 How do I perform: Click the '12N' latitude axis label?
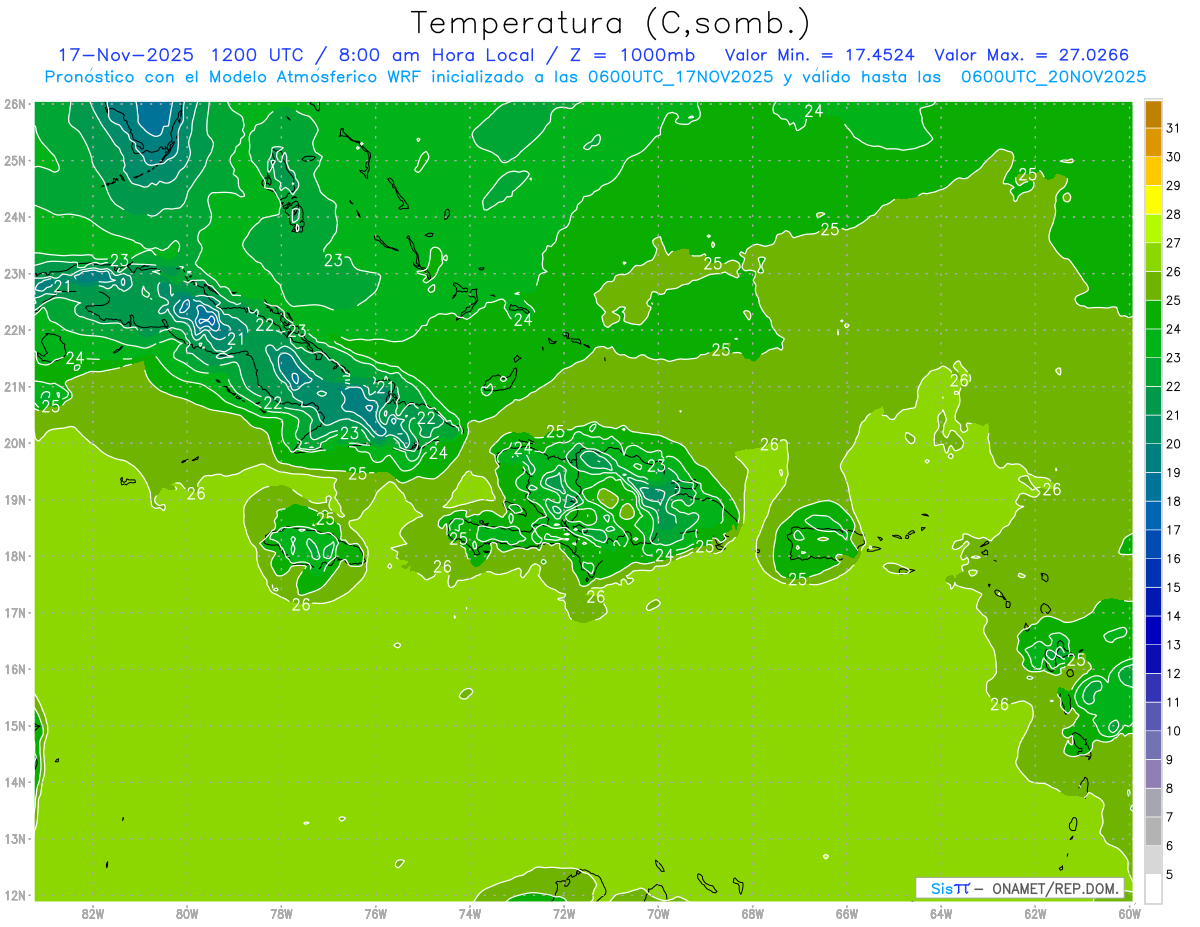14,895
